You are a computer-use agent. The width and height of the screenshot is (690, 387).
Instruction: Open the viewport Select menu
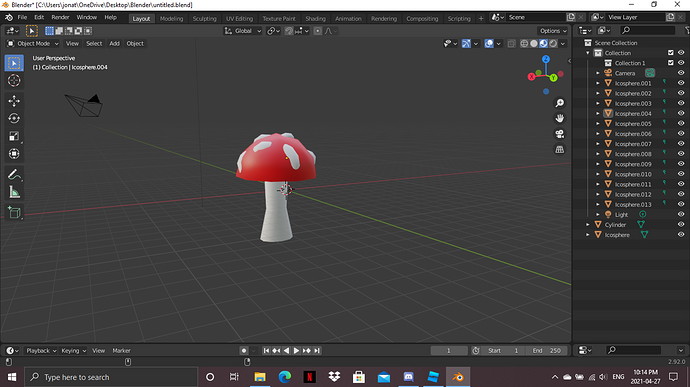coord(94,44)
